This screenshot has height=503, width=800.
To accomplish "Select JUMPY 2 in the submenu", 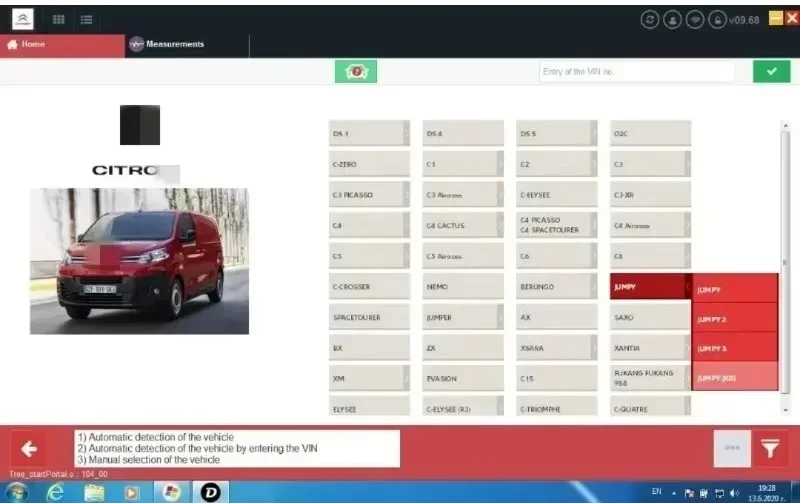I will click(735, 319).
